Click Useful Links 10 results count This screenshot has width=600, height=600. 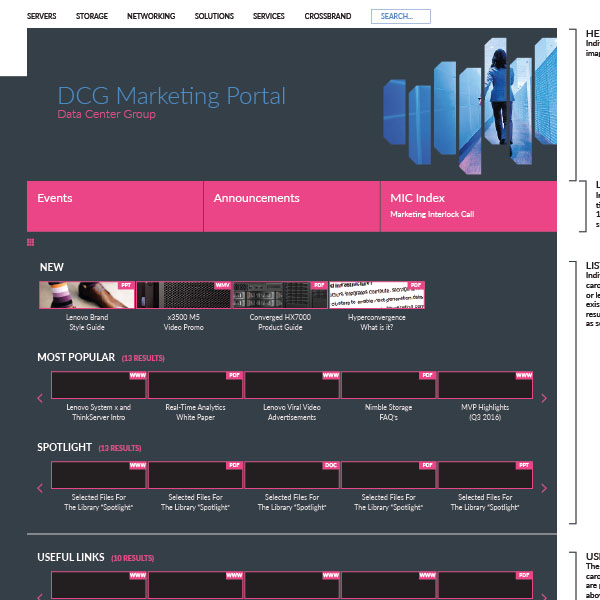133,558
